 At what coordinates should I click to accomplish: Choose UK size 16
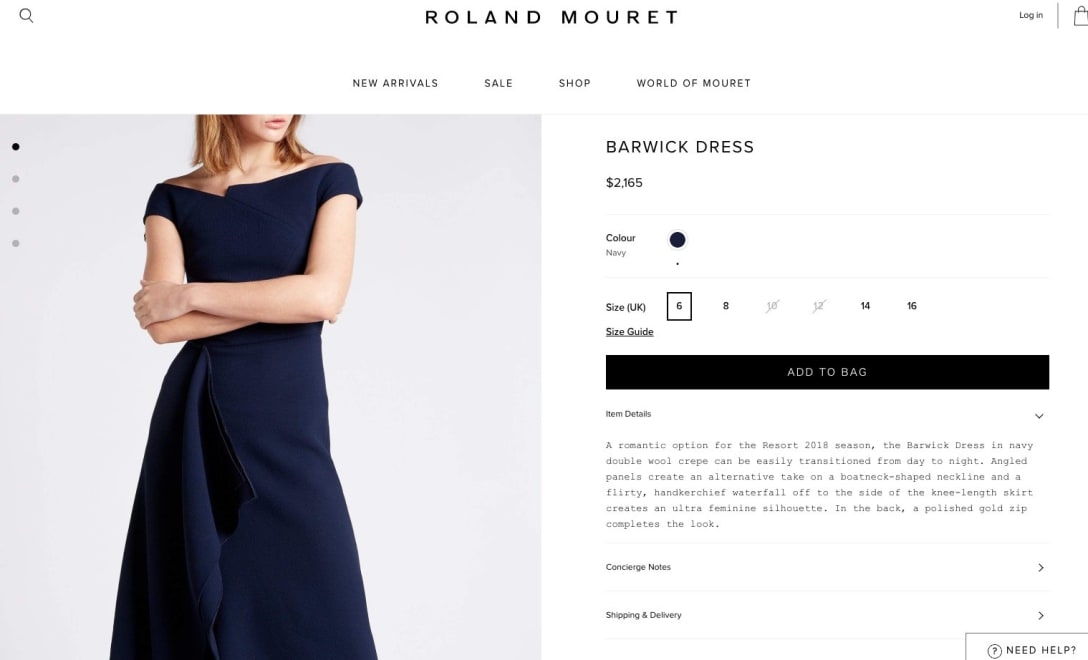click(912, 306)
